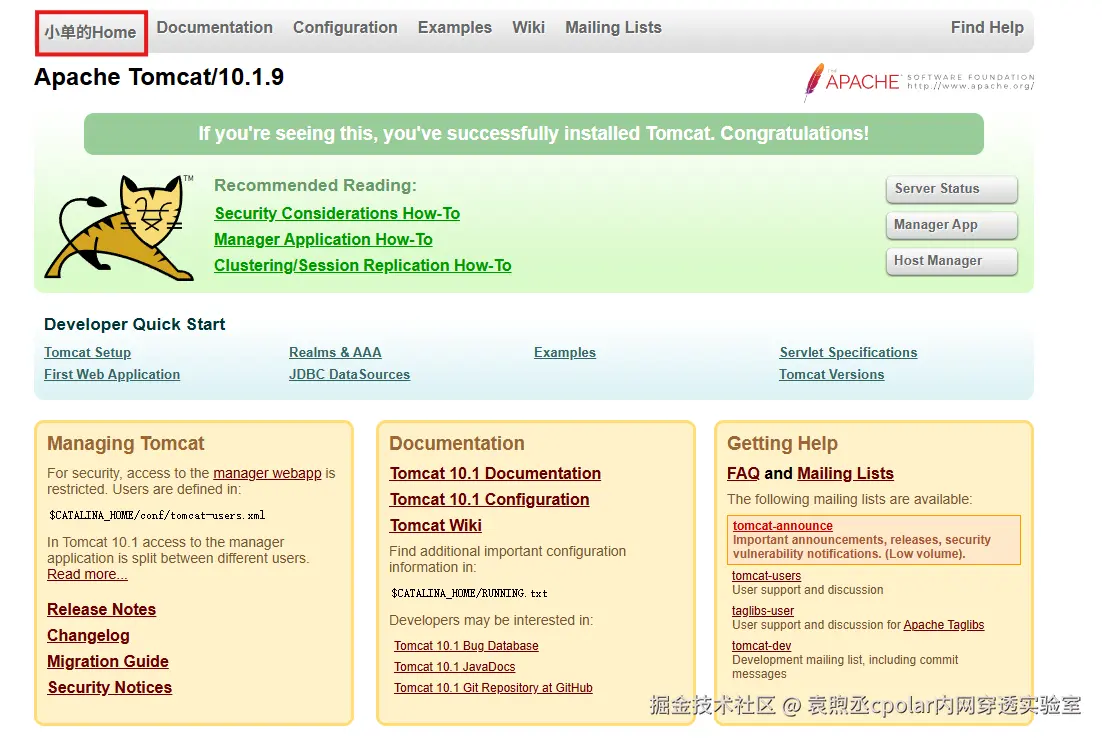Click Examples link under Developer Quick Start
Viewport: 1102px width, 738px height.
point(564,353)
